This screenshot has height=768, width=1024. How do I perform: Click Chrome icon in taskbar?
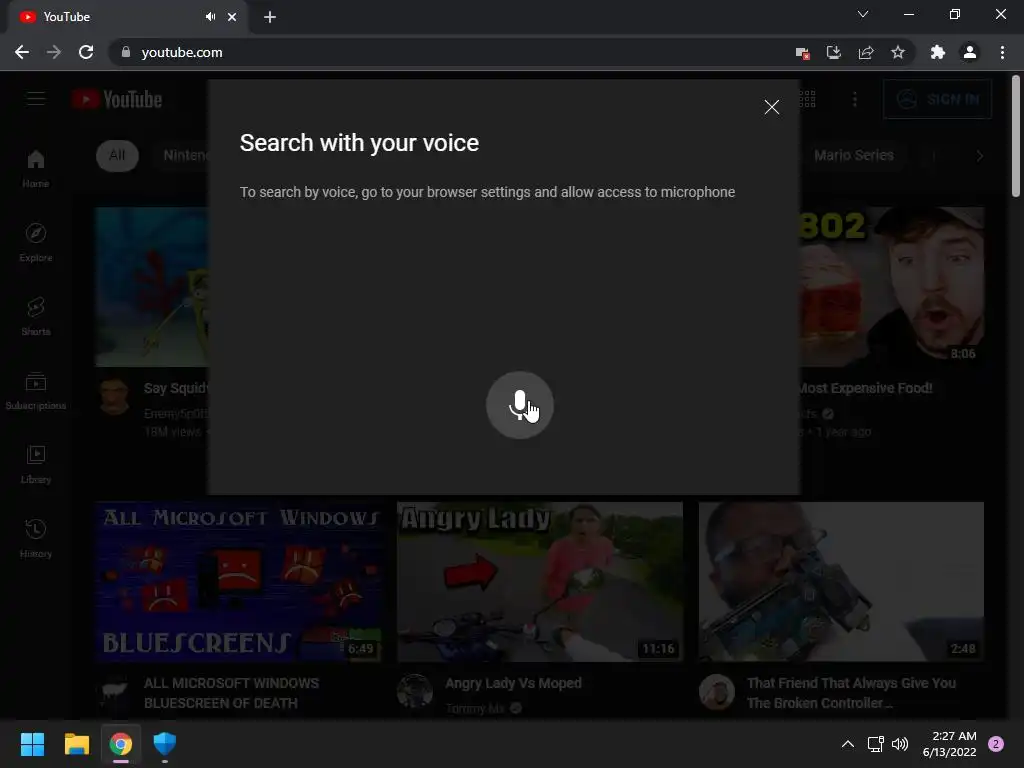[121, 744]
